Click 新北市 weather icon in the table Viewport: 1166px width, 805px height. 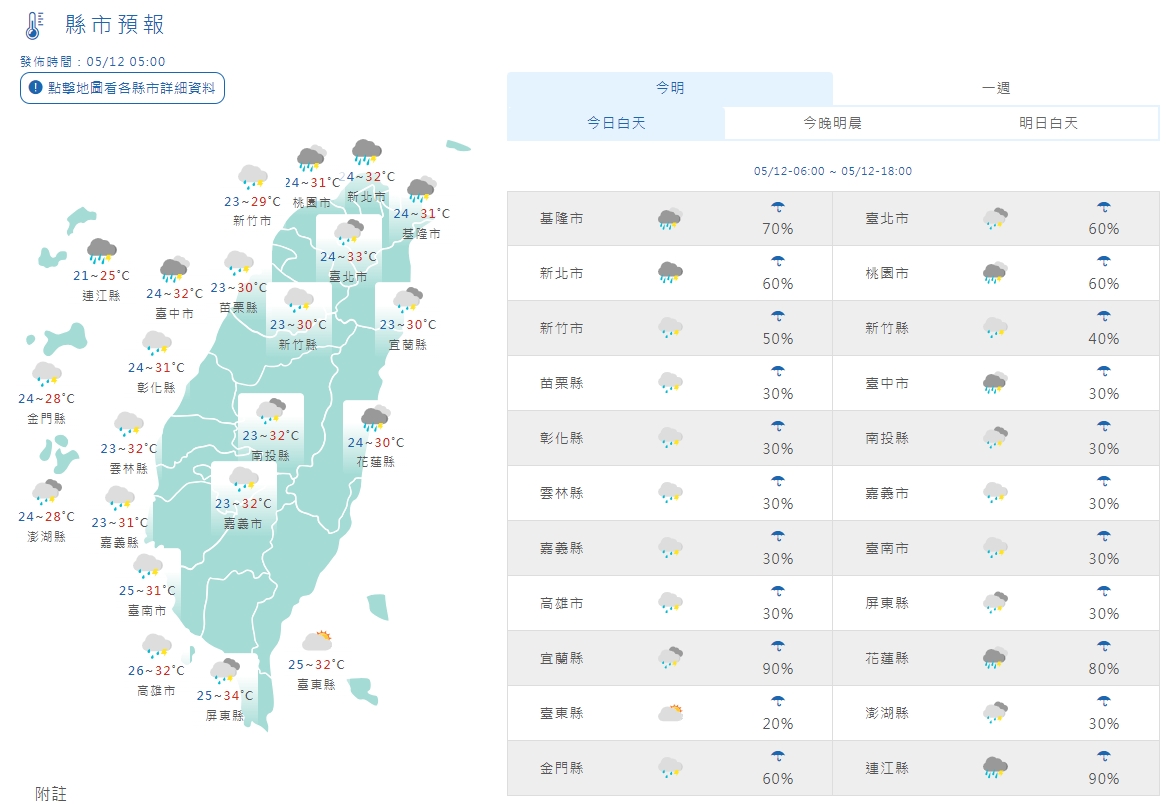(x=670, y=273)
